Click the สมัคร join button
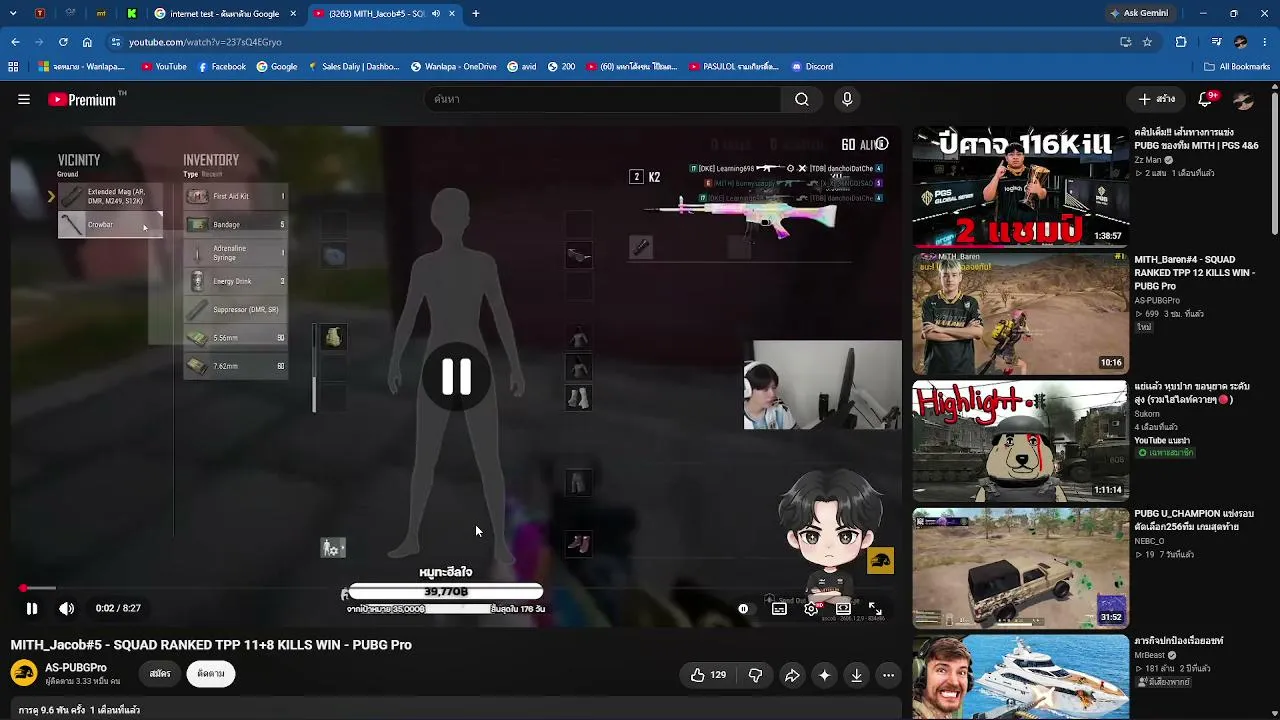Image resolution: width=1280 pixels, height=720 pixels. coord(160,674)
